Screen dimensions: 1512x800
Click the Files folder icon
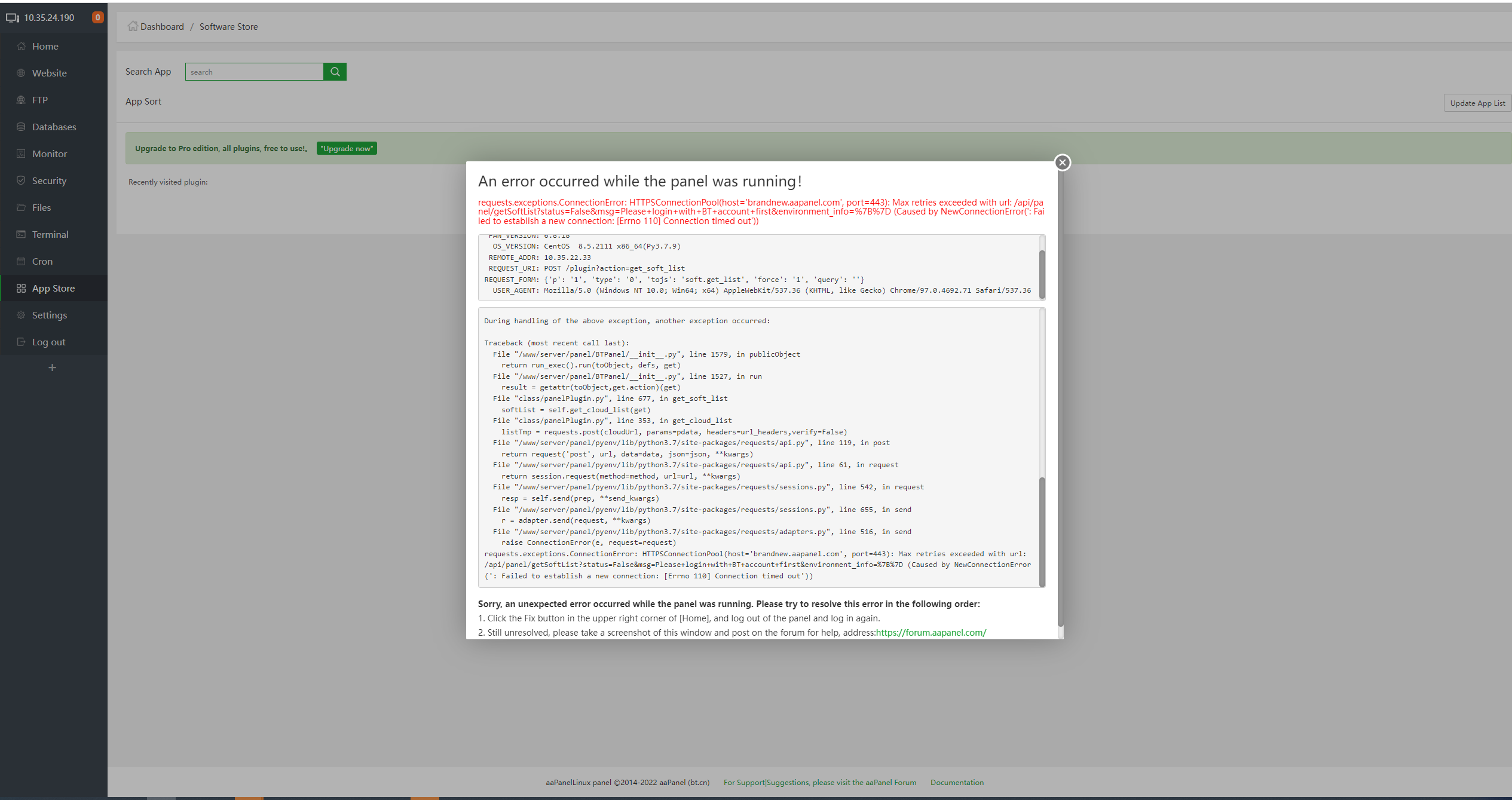[x=21, y=208]
